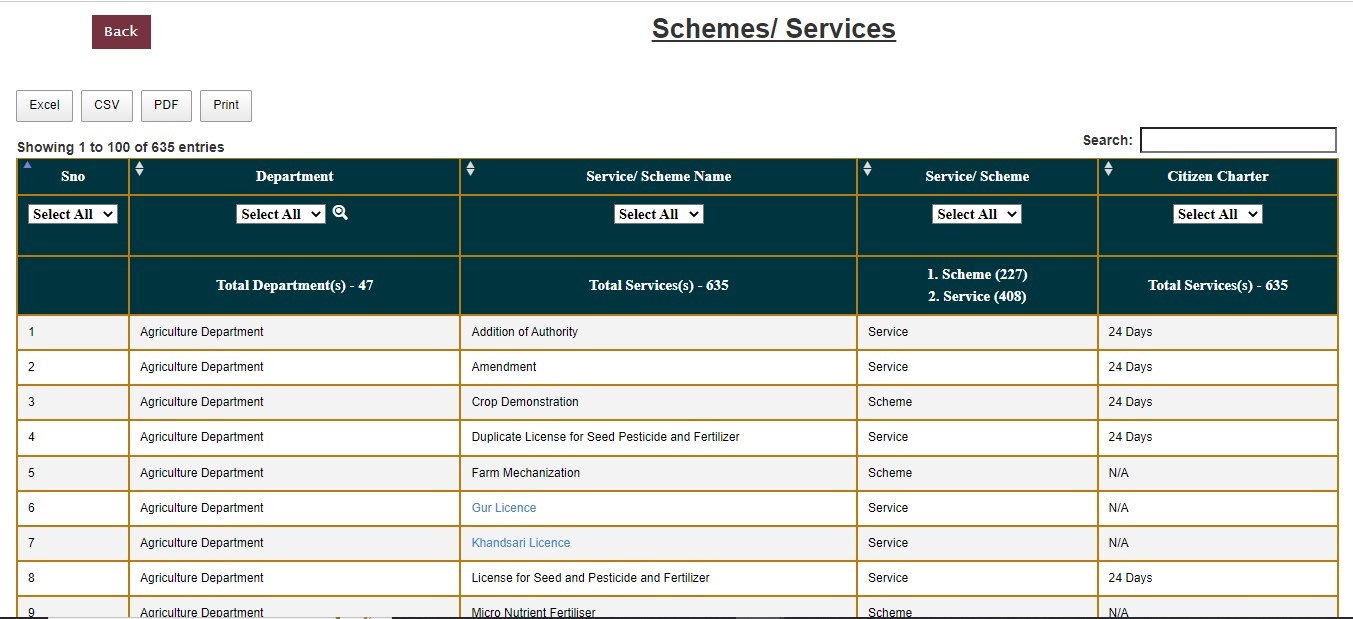Sort by Service/ Scheme Name arrows
The height and width of the screenshot is (619, 1353).
coord(470,169)
